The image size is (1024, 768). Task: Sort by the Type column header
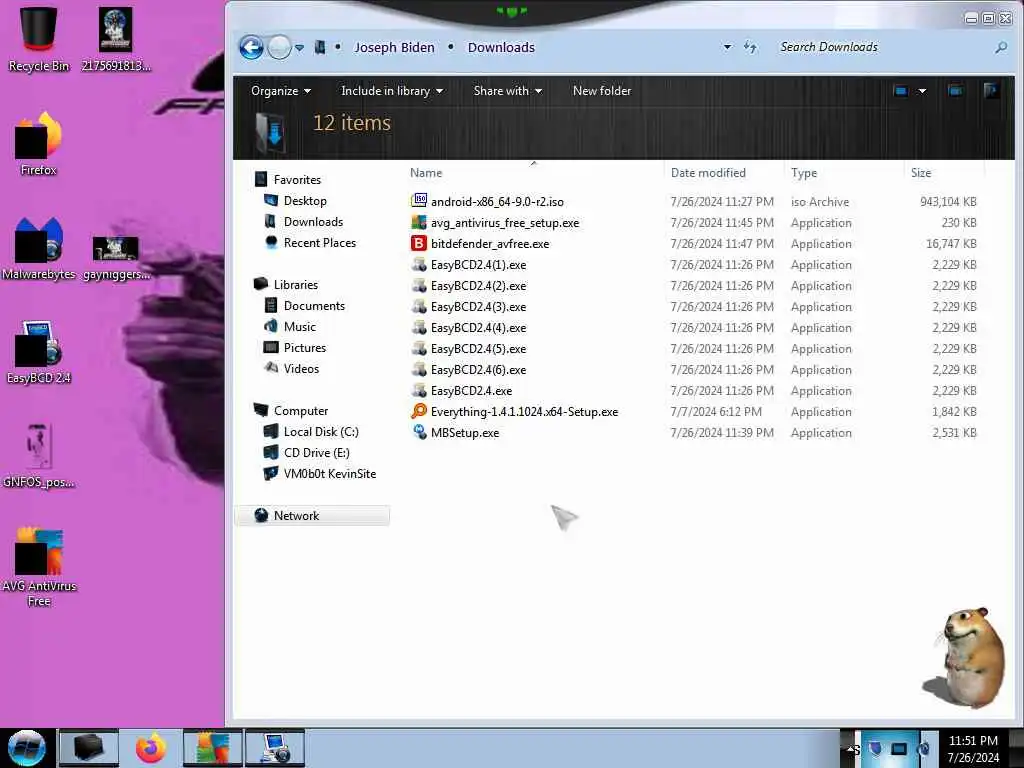coord(804,173)
